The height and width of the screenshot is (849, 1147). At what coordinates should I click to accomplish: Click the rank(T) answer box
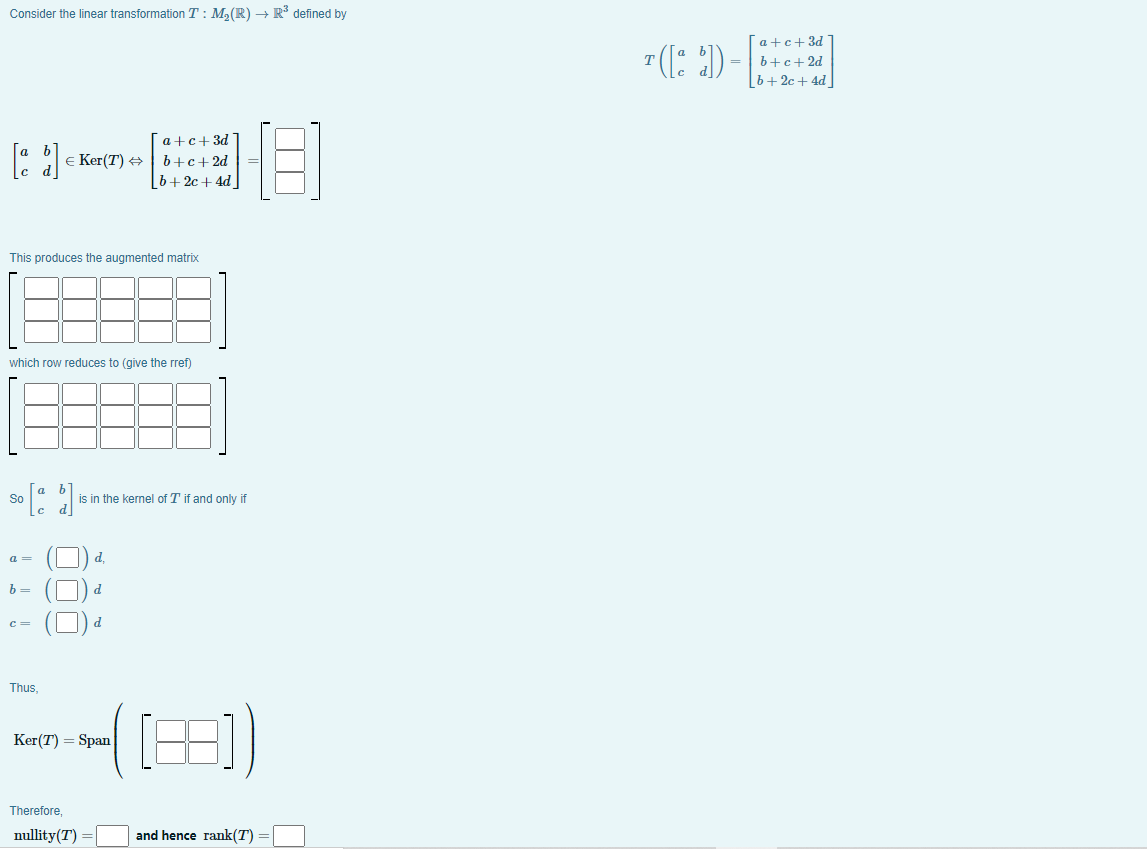coord(288,835)
